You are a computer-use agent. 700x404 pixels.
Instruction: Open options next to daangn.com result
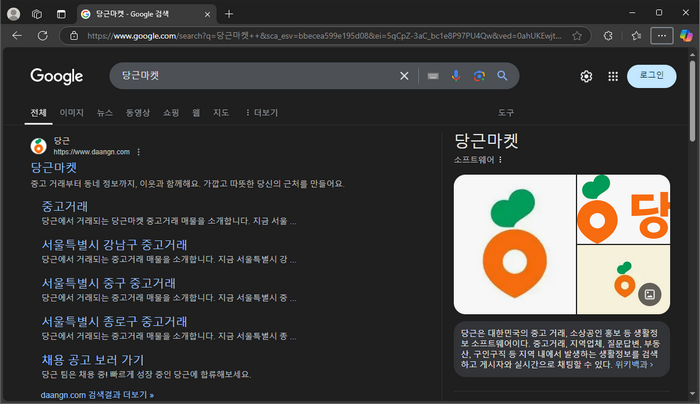[x=139, y=152]
